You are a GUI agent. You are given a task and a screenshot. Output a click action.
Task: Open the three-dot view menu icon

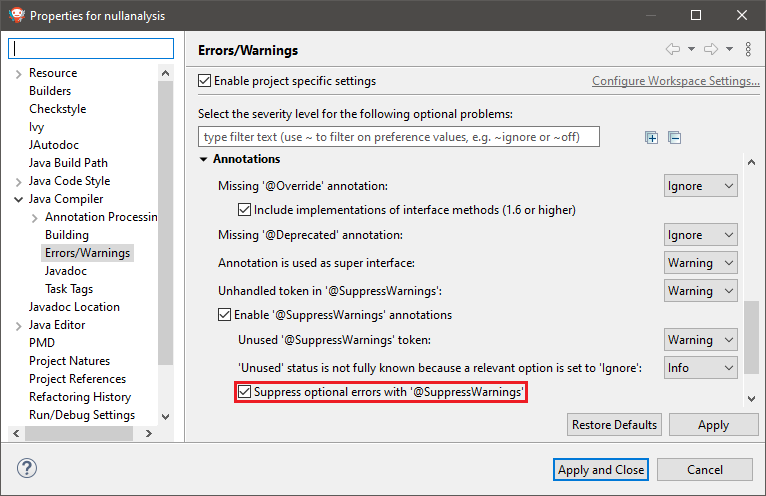[748, 49]
